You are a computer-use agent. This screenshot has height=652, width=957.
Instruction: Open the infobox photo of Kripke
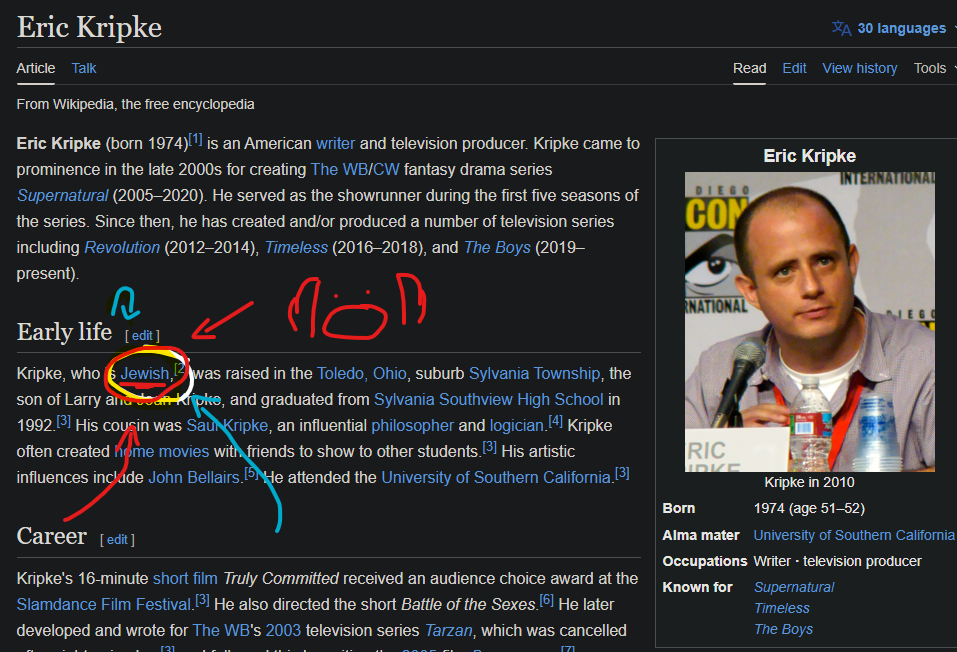tap(809, 322)
